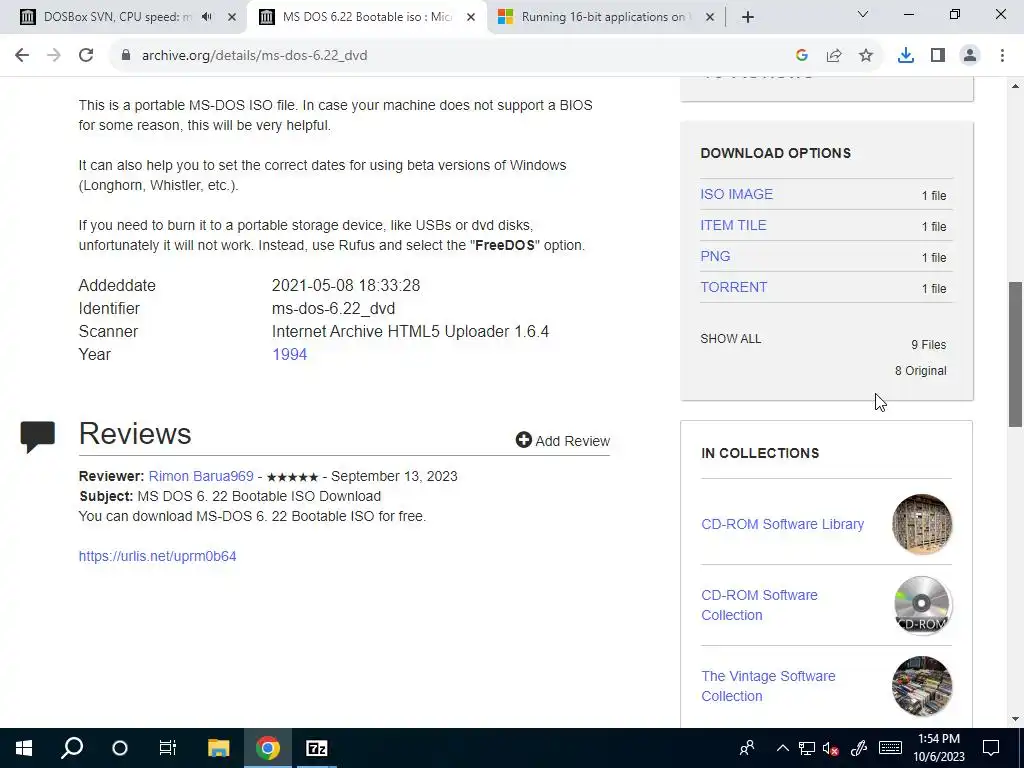Open network status tray icon
The image size is (1024, 768).
[x=807, y=748]
